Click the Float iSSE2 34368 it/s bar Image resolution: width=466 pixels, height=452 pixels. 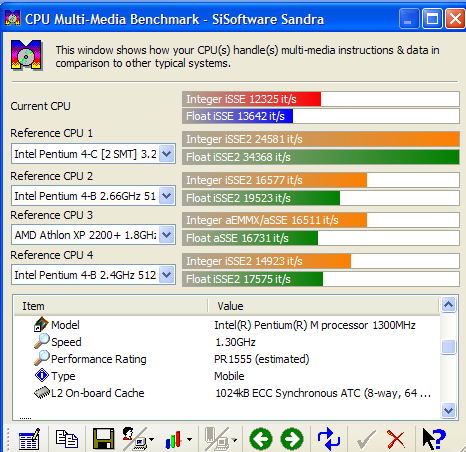pos(321,157)
